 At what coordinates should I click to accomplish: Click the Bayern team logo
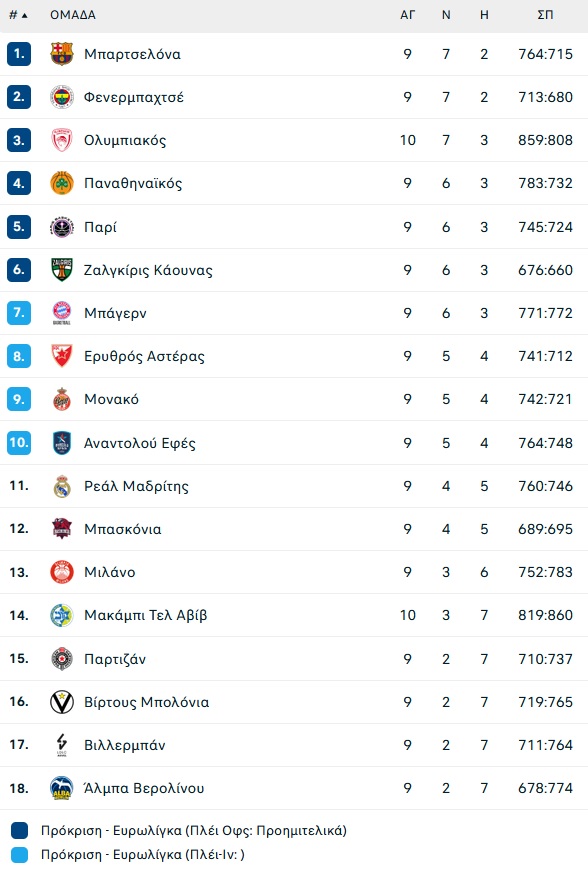[62, 313]
